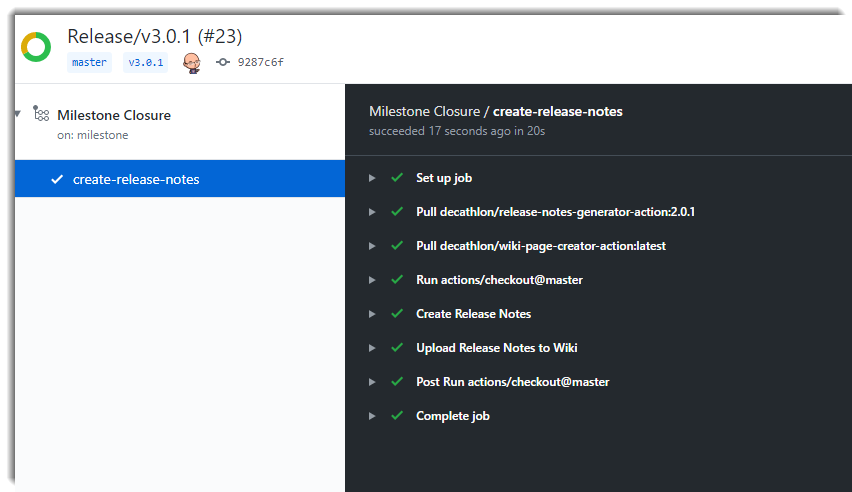Click green check for Create Release Notes

point(397,313)
